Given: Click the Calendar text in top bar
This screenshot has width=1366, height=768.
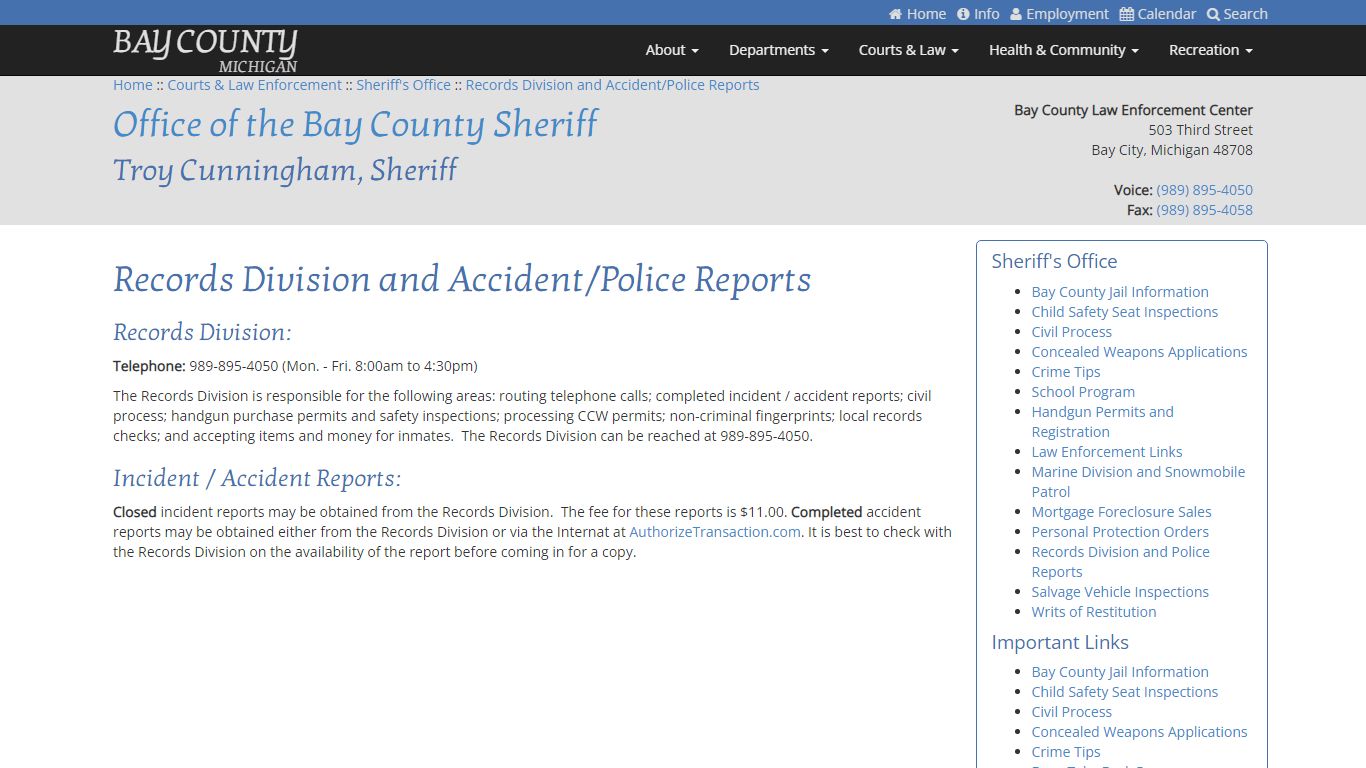Looking at the screenshot, I should 1167,14.
